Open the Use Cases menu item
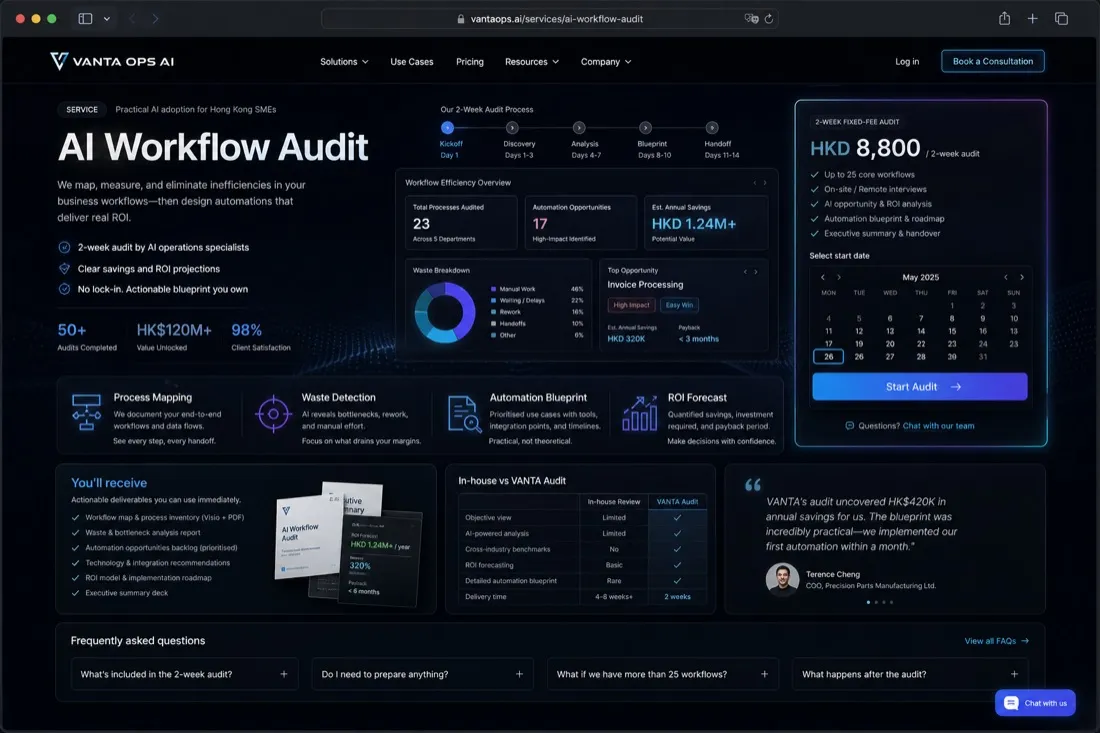 [412, 62]
